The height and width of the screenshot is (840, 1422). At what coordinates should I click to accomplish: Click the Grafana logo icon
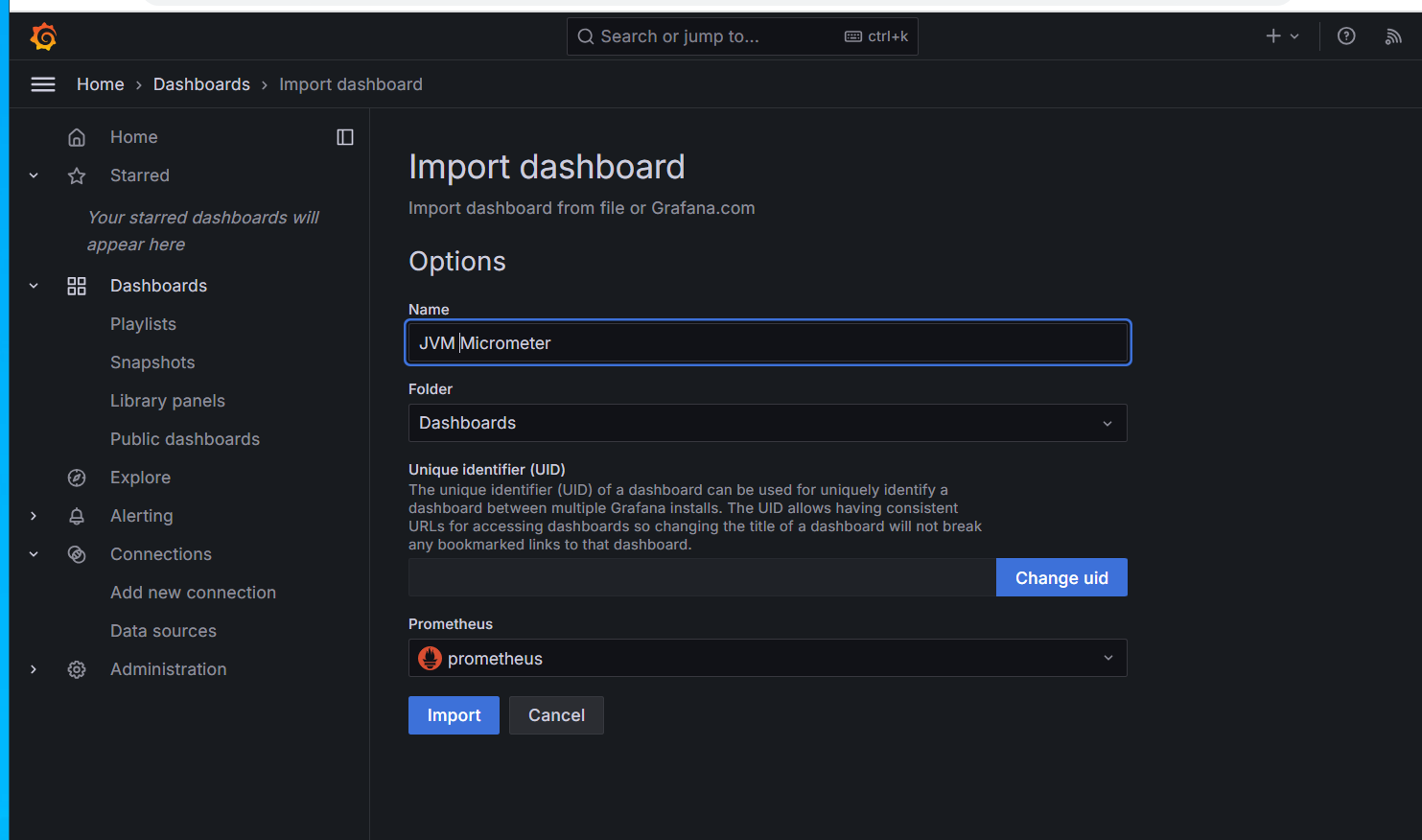[44, 36]
